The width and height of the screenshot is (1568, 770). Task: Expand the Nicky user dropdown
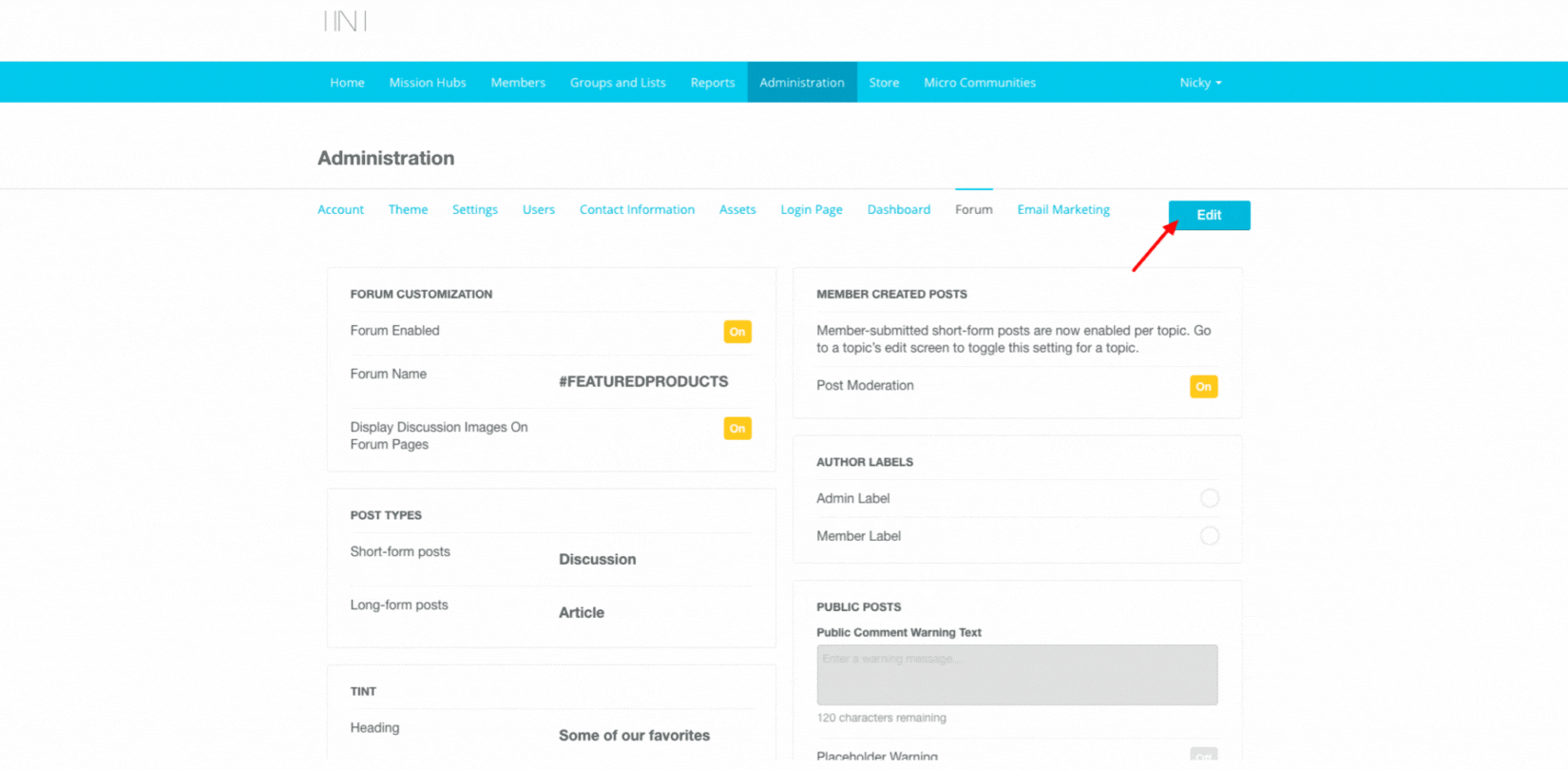click(1200, 83)
